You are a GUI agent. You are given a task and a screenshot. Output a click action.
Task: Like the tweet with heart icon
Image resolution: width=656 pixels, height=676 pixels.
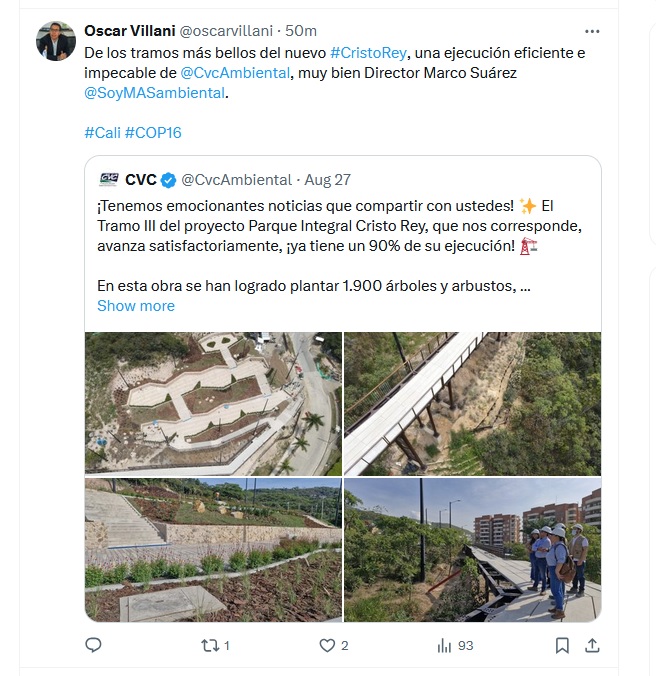tap(327, 645)
